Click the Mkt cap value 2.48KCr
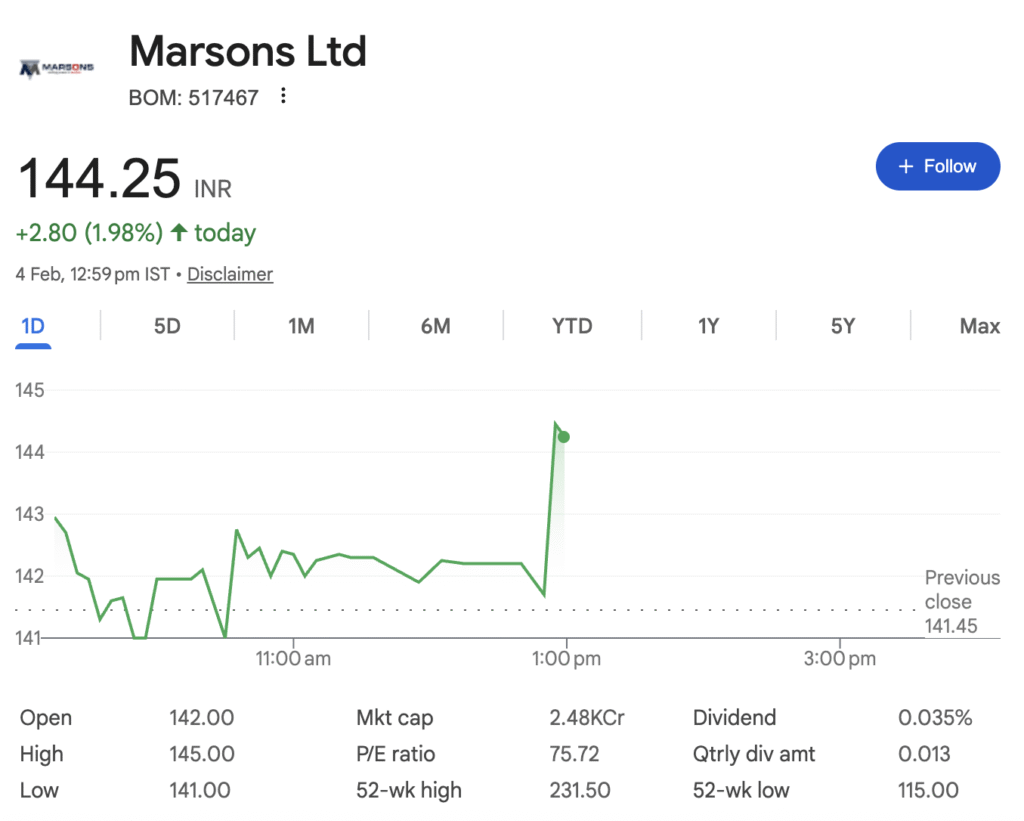This screenshot has height=821, width=1024. coord(587,718)
